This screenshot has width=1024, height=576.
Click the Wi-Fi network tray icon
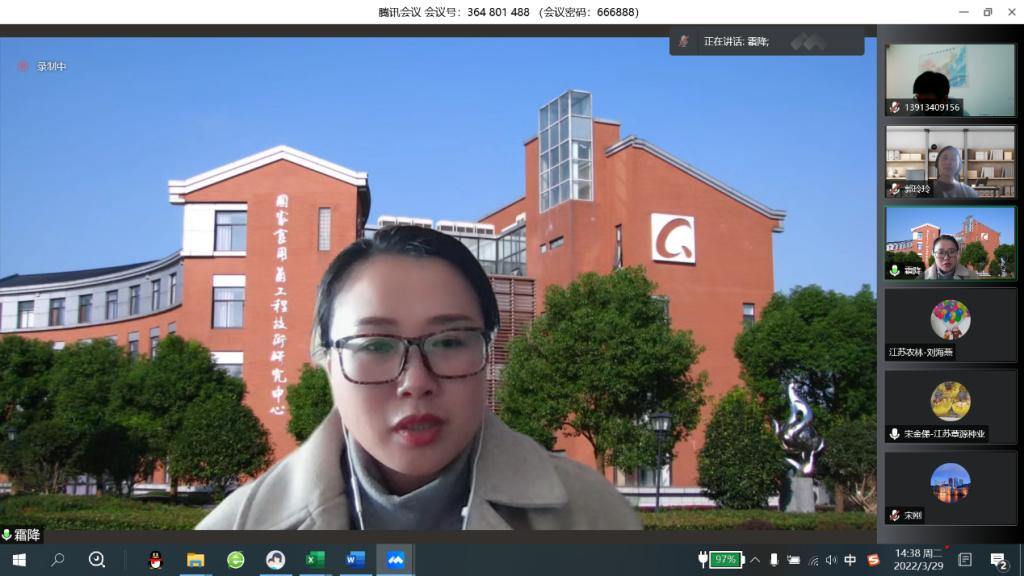[813, 560]
